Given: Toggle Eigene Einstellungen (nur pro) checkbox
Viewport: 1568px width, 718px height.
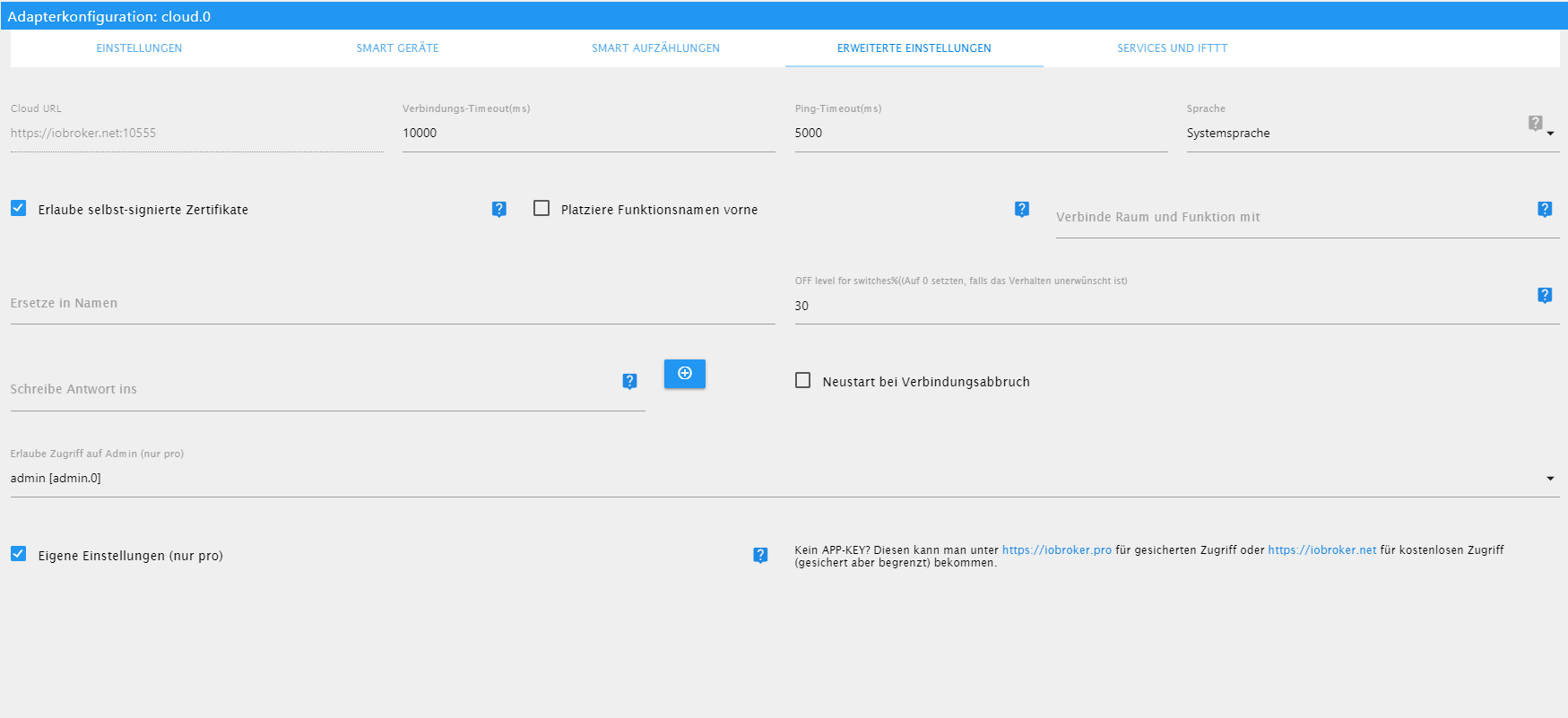Looking at the screenshot, I should point(18,554).
